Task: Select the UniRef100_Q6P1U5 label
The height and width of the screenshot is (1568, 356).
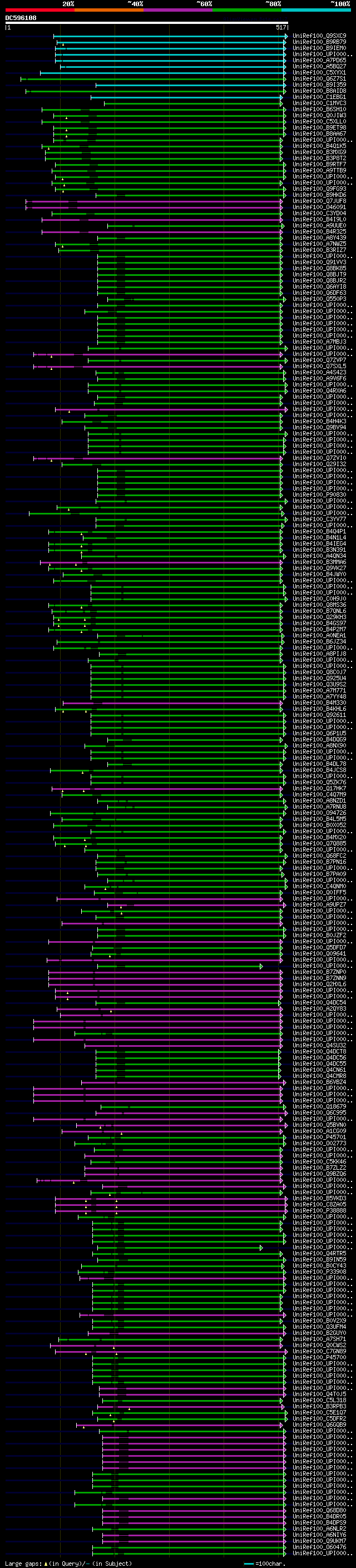Action: [319, 734]
